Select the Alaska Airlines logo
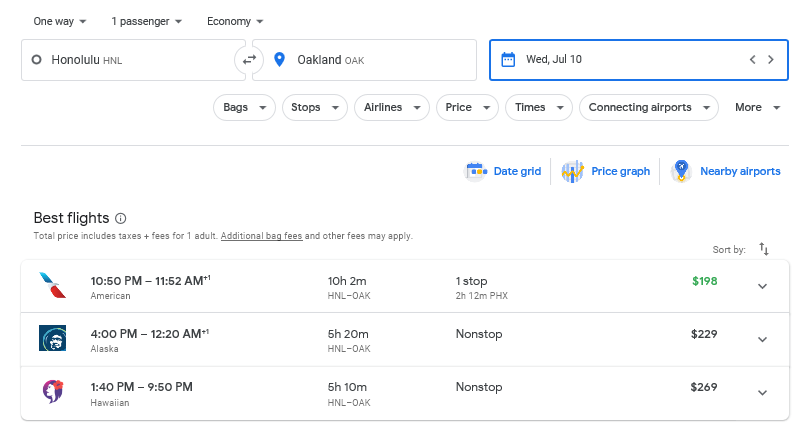This screenshot has width=801, height=439. pos(52,338)
